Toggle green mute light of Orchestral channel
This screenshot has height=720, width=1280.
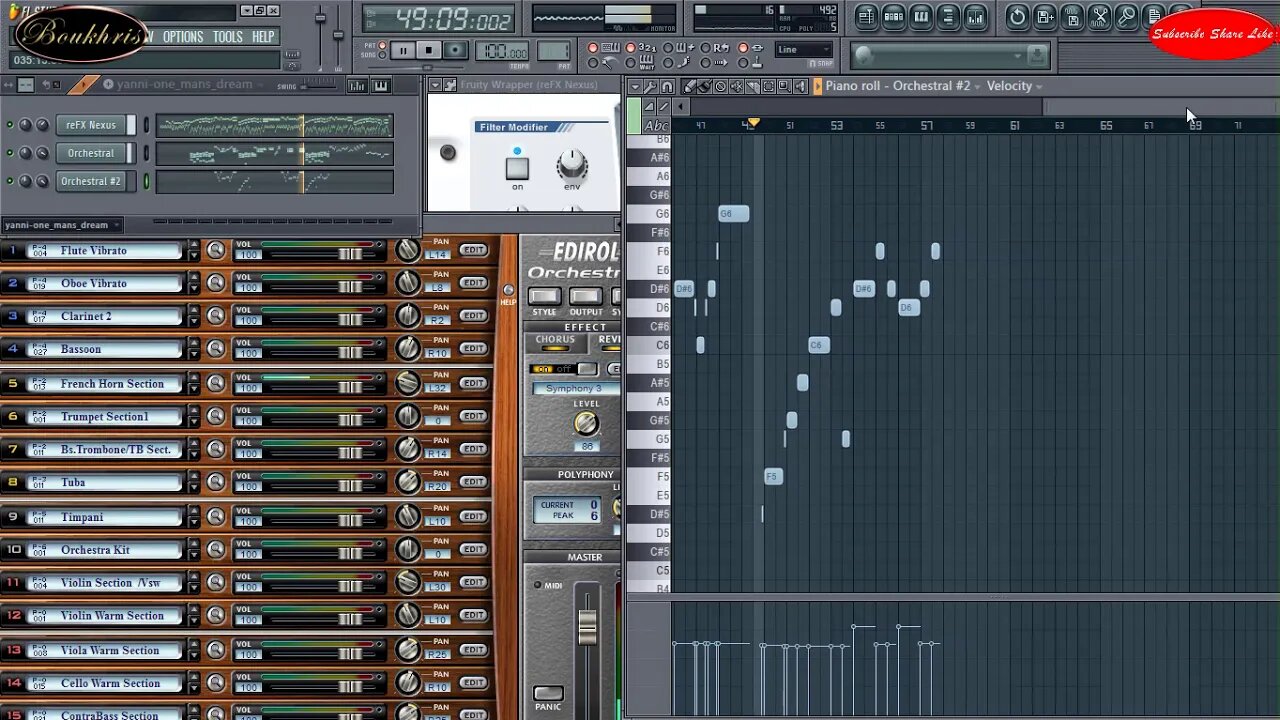[10, 153]
